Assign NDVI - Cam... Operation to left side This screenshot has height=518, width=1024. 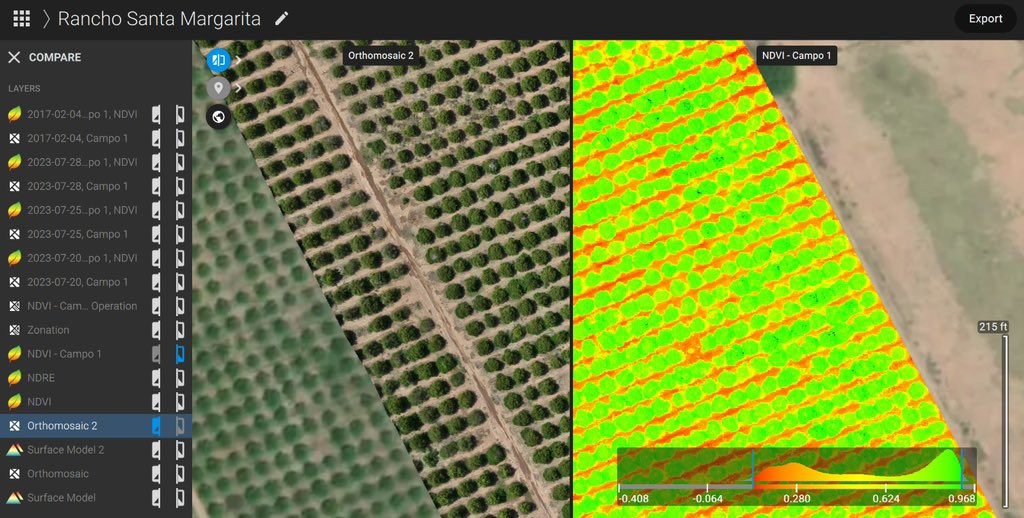[x=156, y=306]
